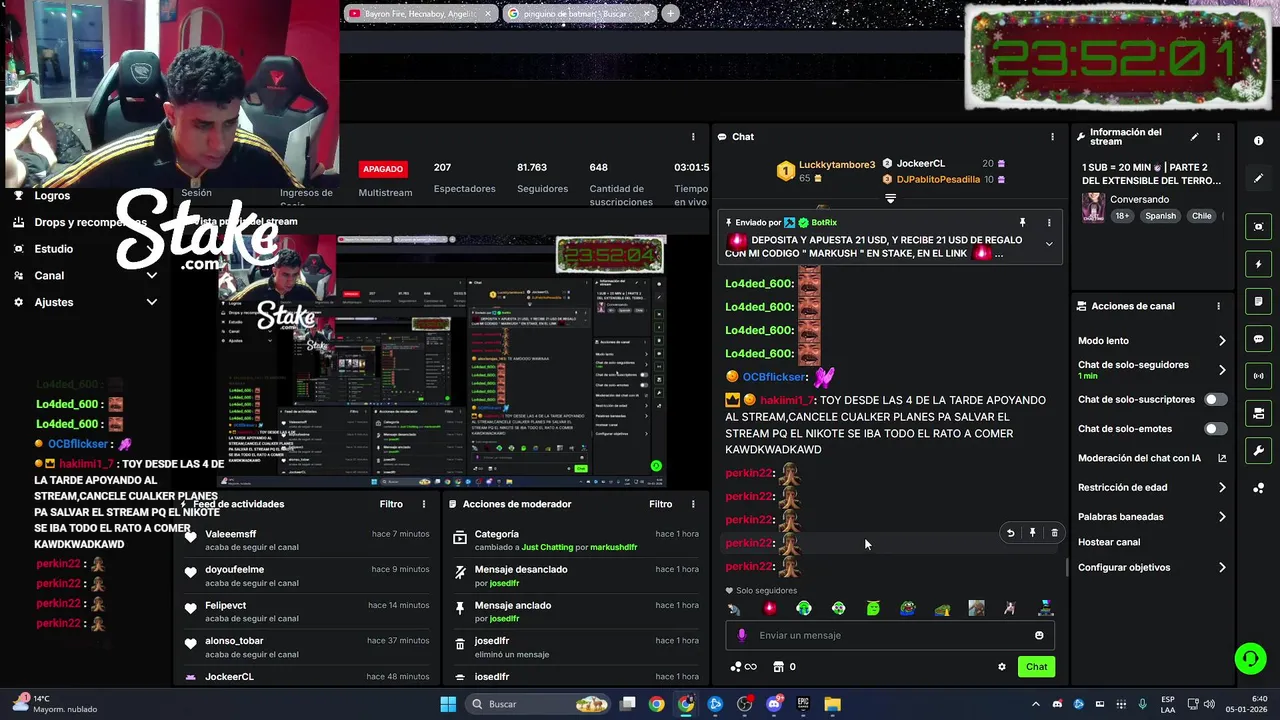The width and height of the screenshot is (1280, 720).
Task: Open Drops y recompensas in left sidebar
Action: pyautogui.click(x=90, y=222)
